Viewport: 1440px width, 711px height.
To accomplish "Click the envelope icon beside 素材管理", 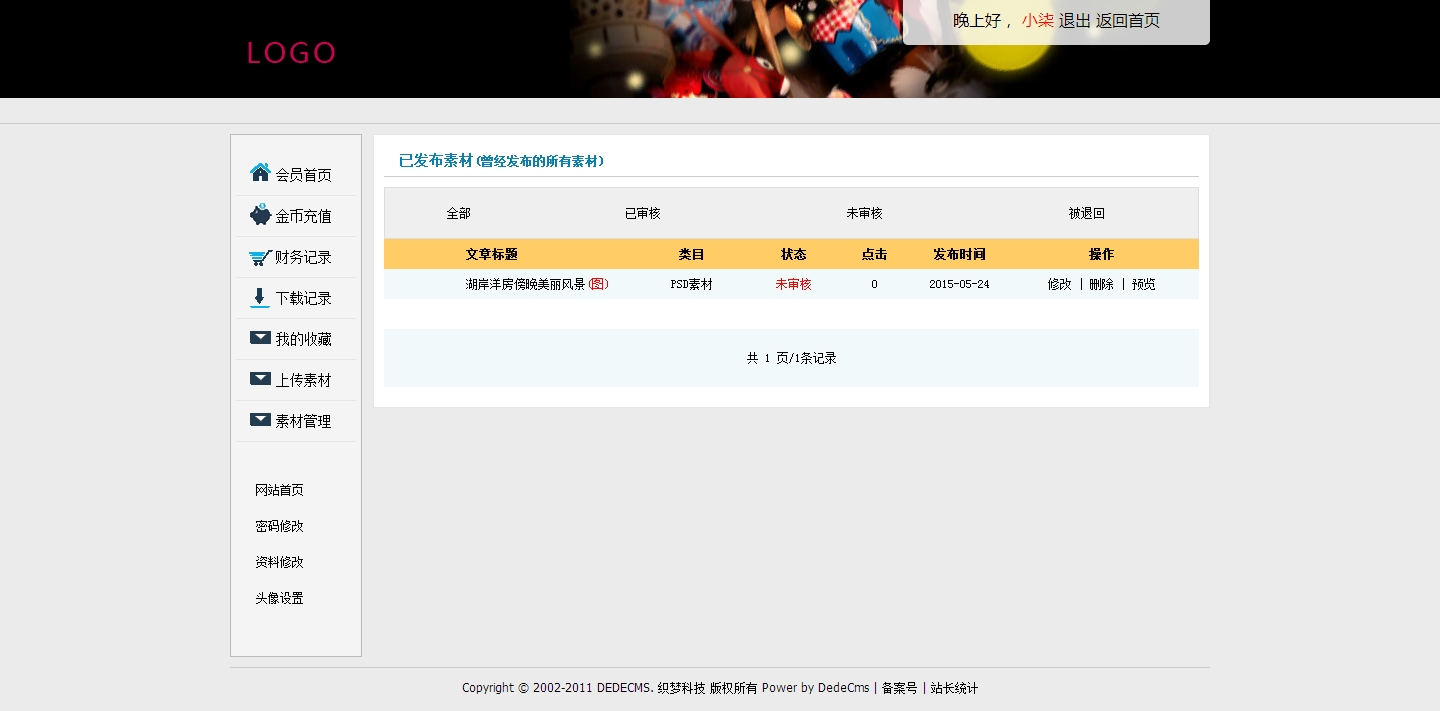I will 260,420.
